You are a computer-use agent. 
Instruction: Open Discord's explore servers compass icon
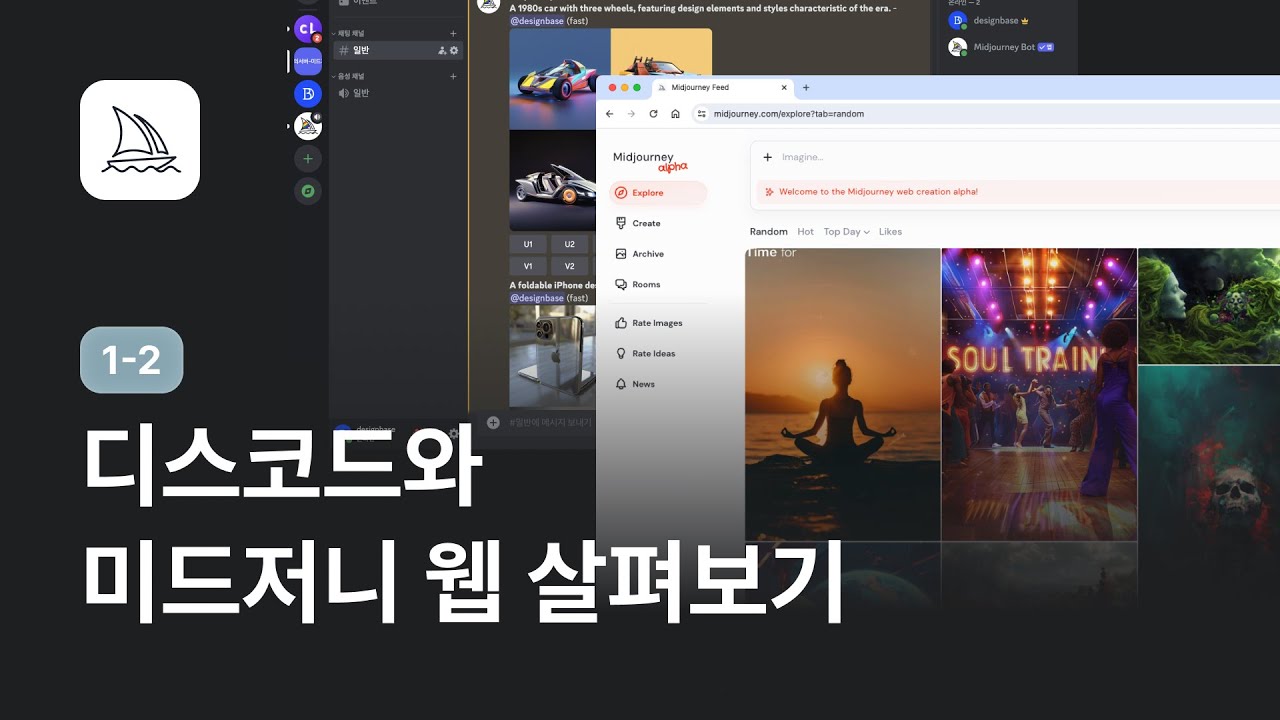point(308,190)
